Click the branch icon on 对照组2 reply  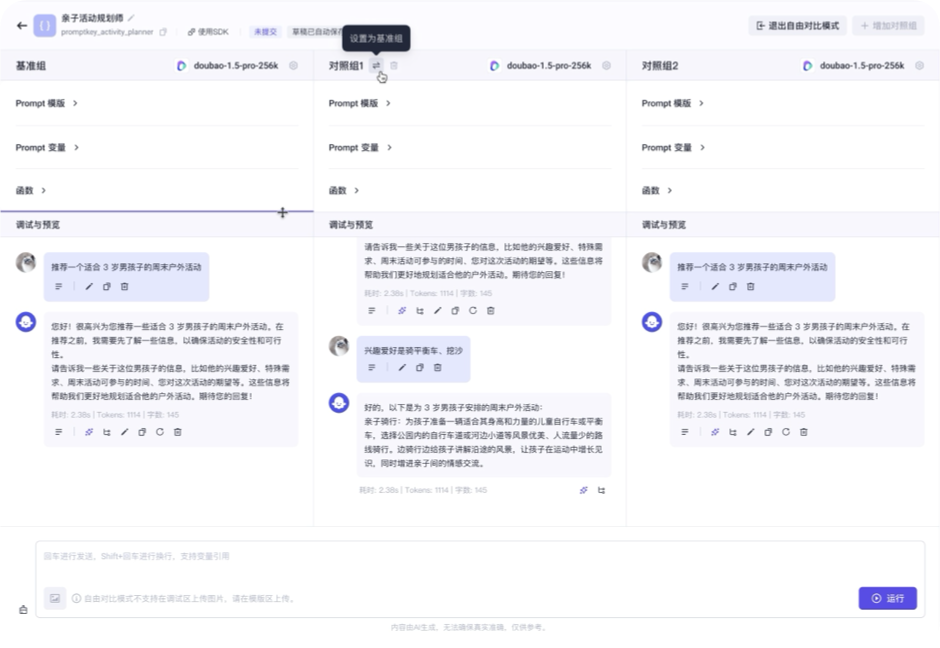[x=733, y=432]
